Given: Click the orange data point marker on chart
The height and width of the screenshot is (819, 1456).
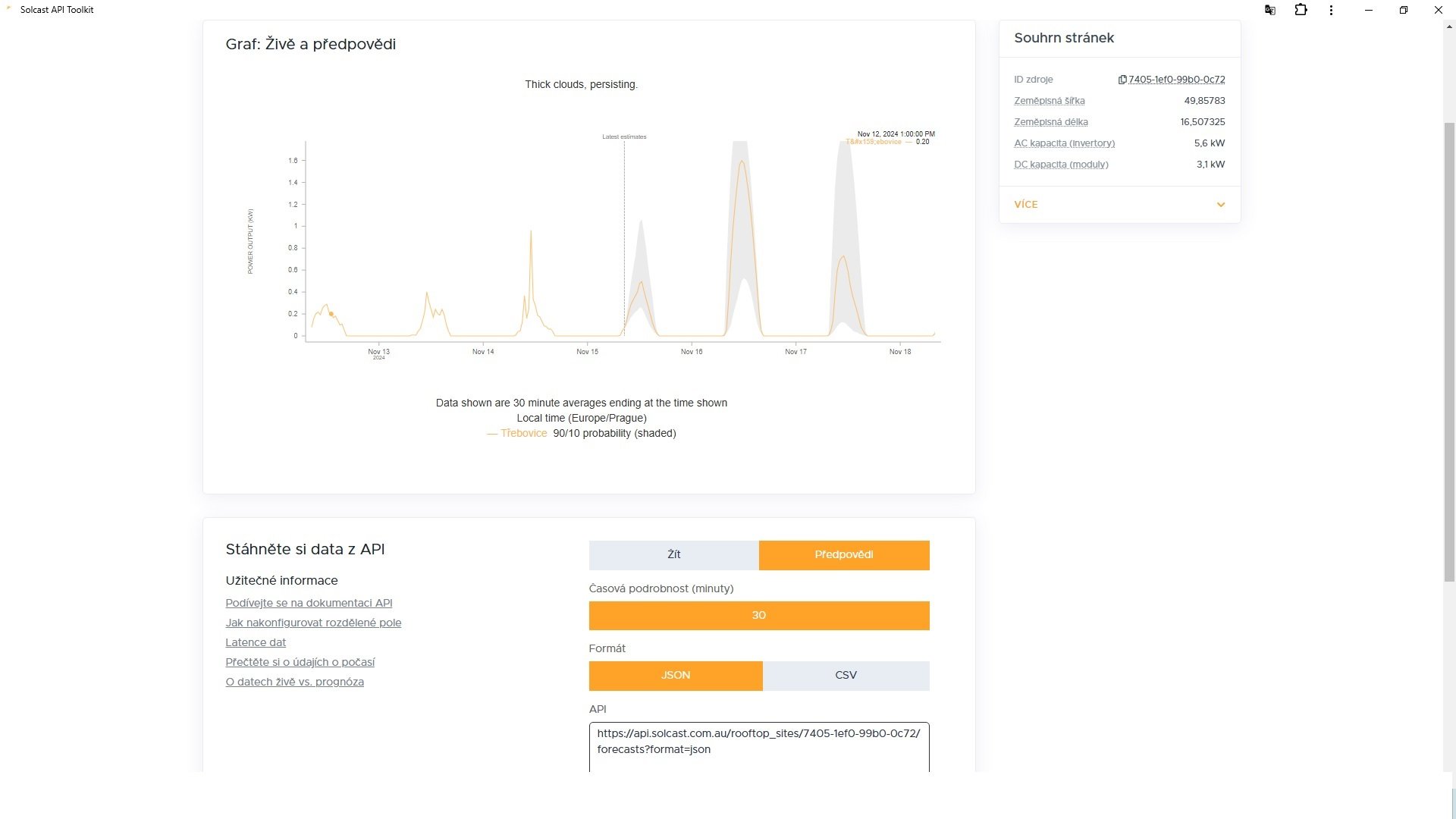Looking at the screenshot, I should tap(331, 314).
